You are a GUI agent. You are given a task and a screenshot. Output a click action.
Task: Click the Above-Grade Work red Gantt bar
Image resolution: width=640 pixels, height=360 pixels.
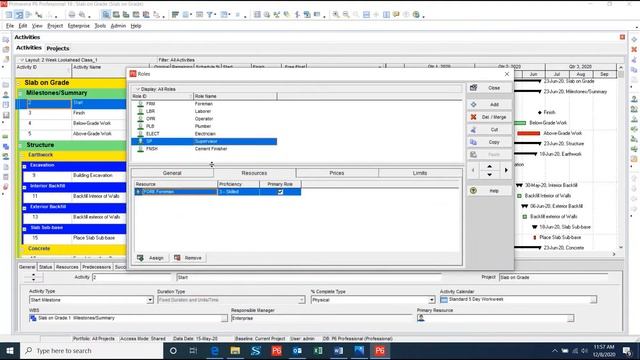click(x=528, y=133)
